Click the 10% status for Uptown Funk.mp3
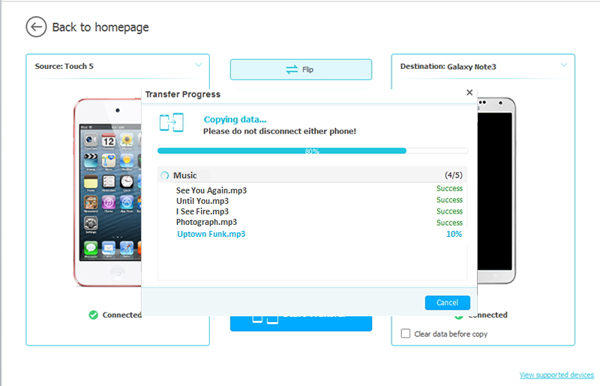Image resolution: width=600 pixels, height=386 pixels. tap(454, 234)
